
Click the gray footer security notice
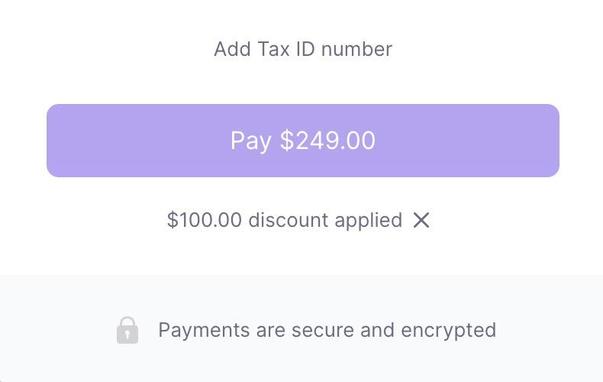(x=306, y=330)
